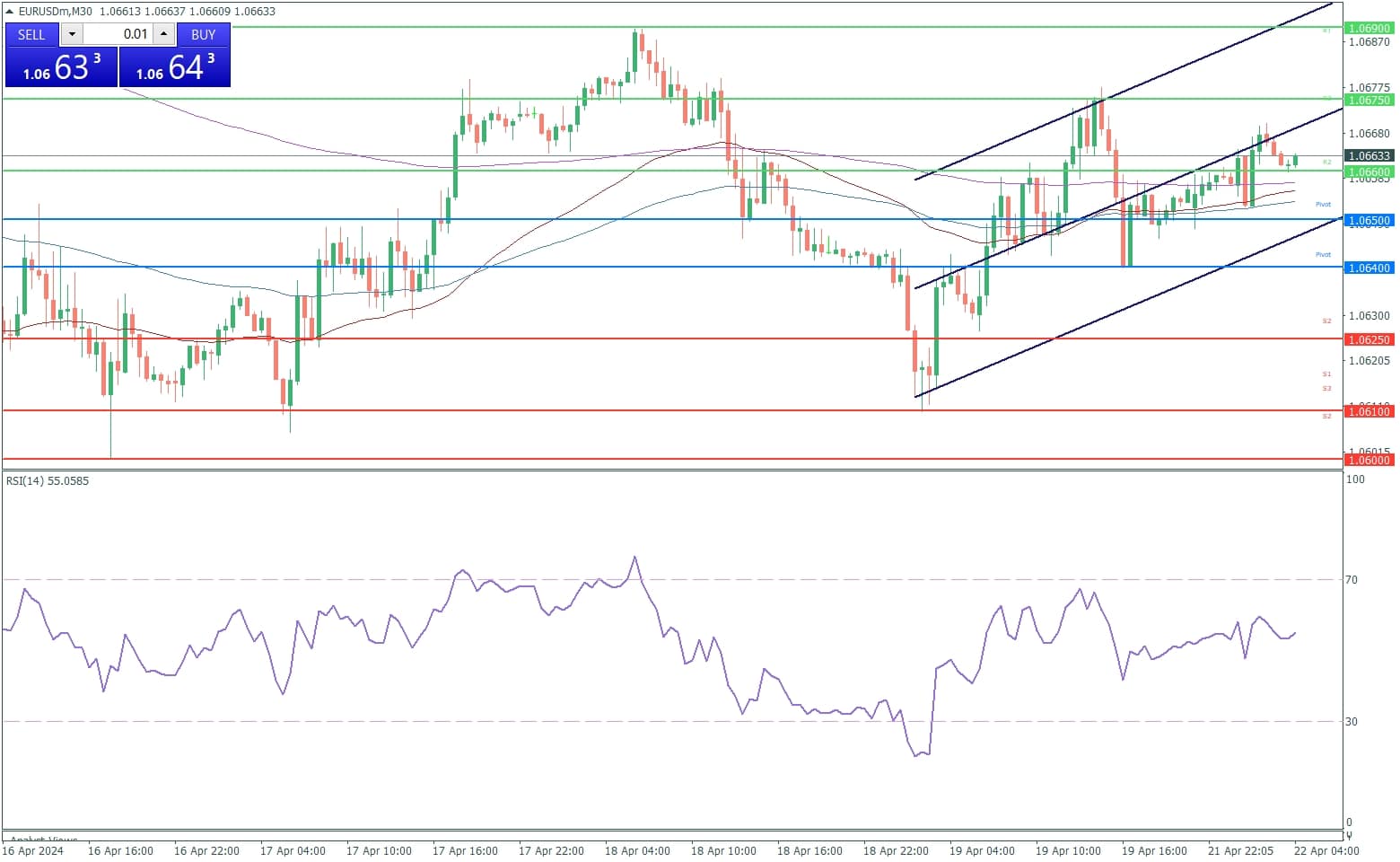Click the RSI 70 level scale label
1400x862 pixels.
[x=1351, y=580]
